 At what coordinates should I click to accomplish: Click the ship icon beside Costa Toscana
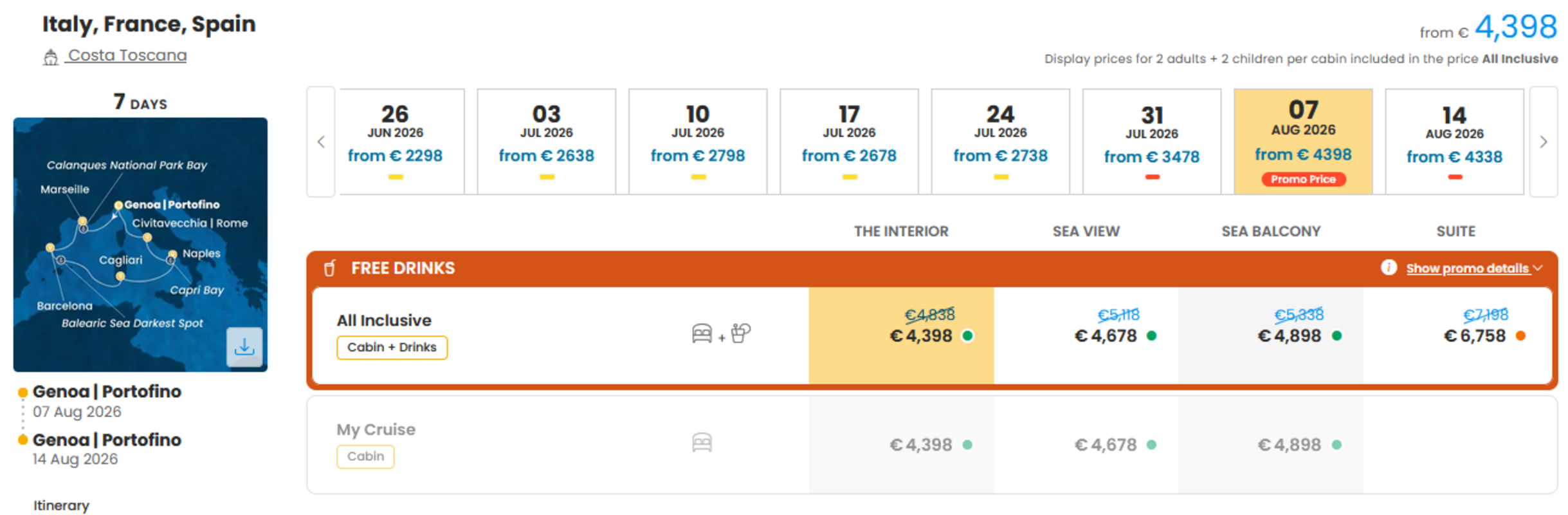coord(51,57)
